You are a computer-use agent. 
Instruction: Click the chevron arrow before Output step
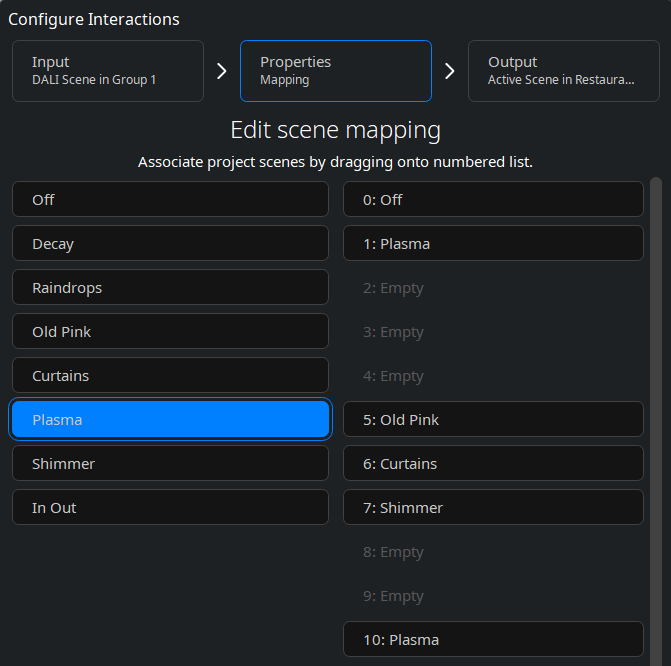point(449,71)
